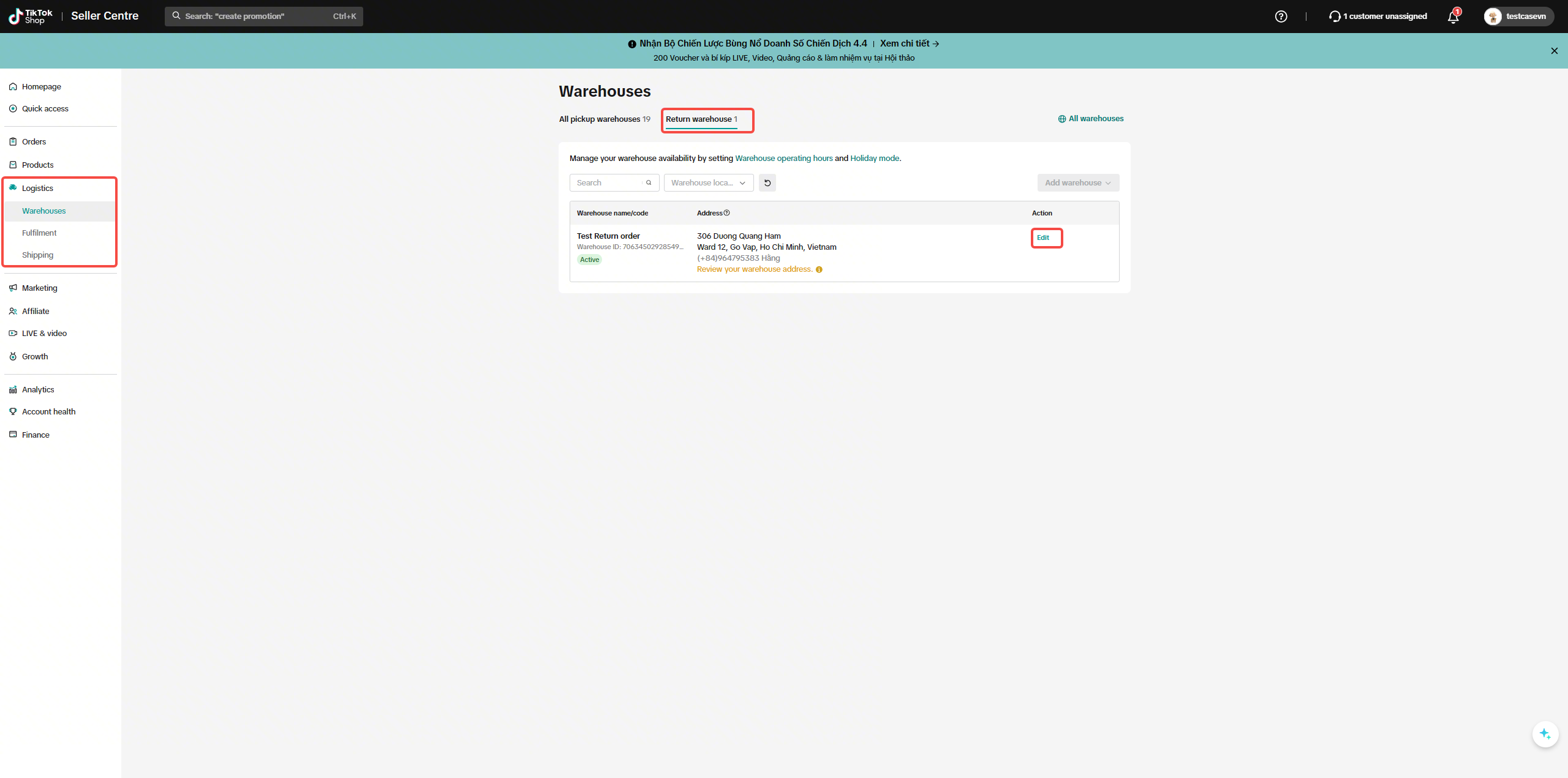Image resolution: width=1568 pixels, height=778 pixels.
Task: Expand the Warehouse location dropdown
Action: [x=709, y=183]
